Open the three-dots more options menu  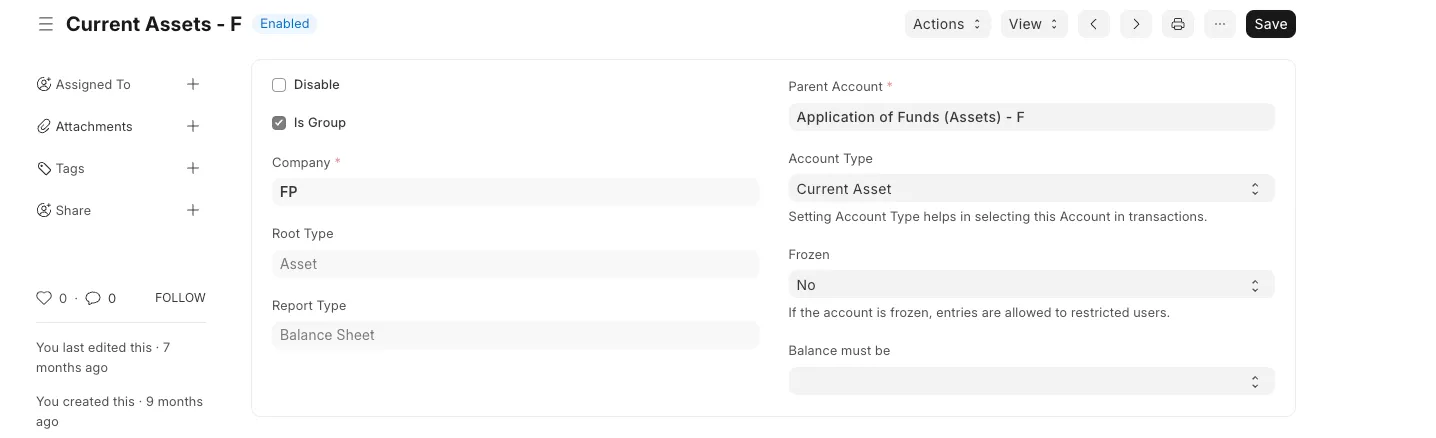[1220, 24]
